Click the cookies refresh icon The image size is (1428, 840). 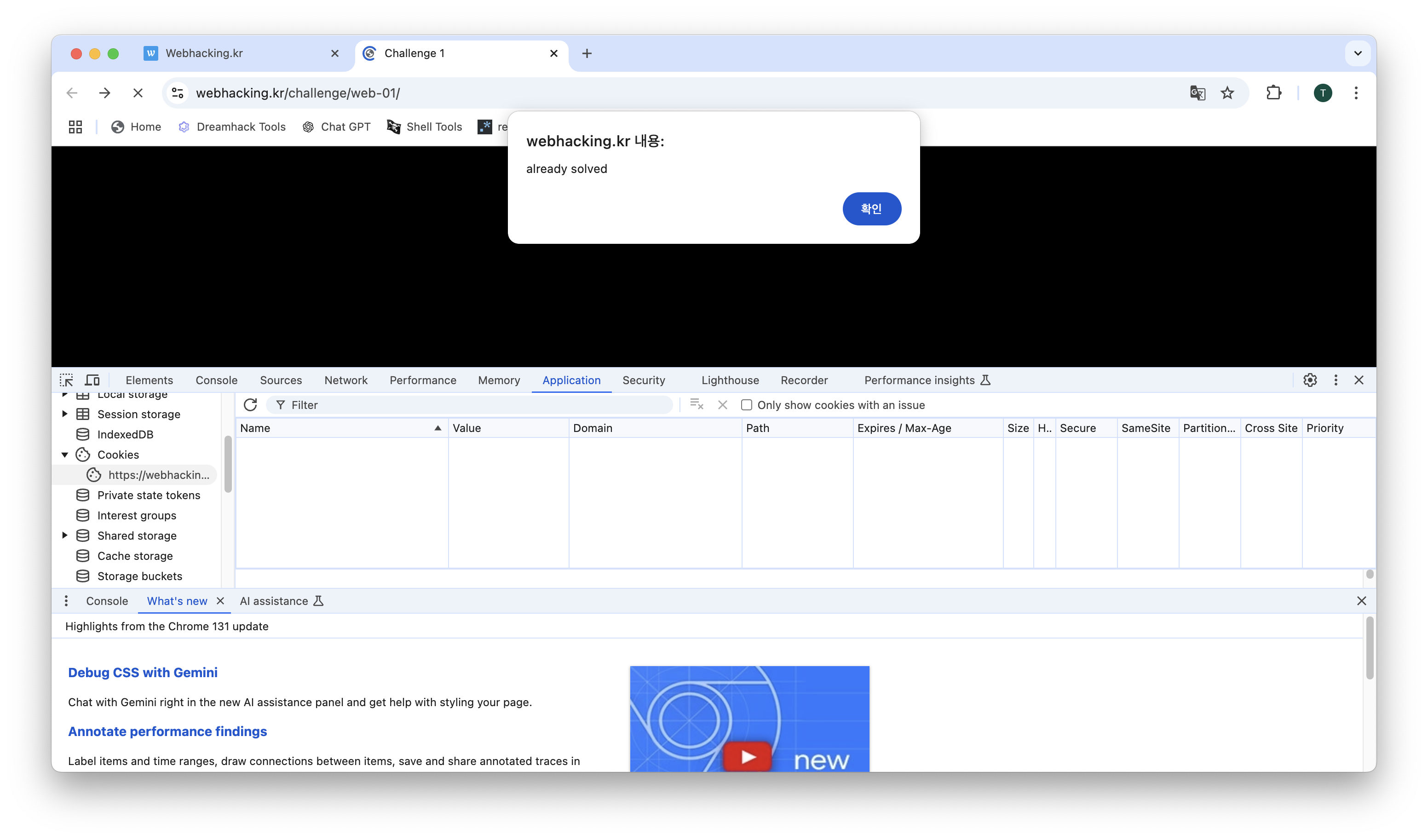click(x=250, y=405)
